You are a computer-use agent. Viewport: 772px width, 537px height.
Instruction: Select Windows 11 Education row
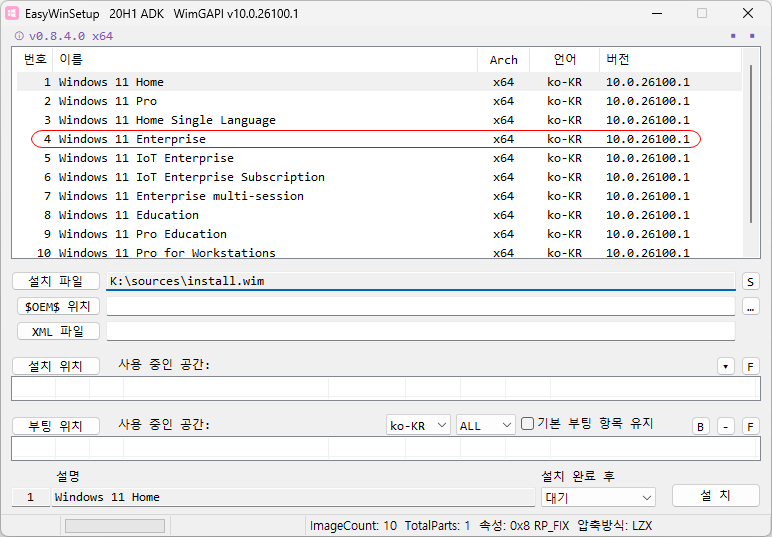[x=379, y=215]
